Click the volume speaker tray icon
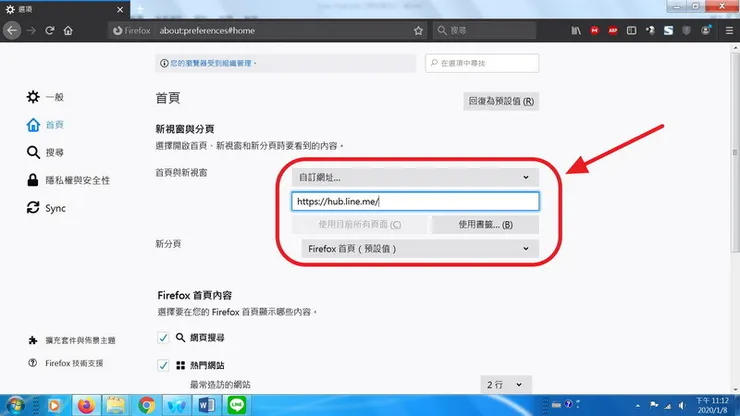The width and height of the screenshot is (740, 416). (682, 406)
